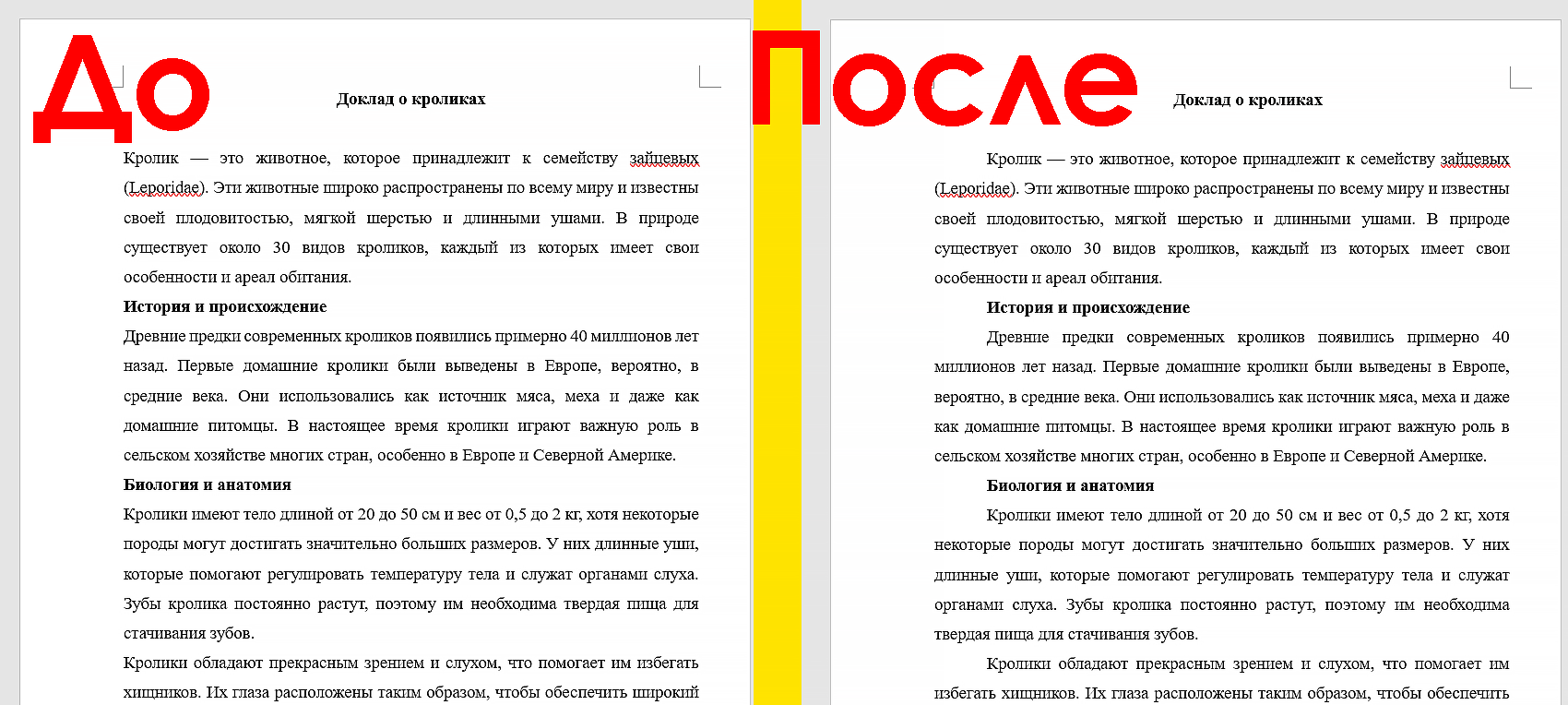Click heading "История и происхождение" in left document
The height and width of the screenshot is (705, 1568).
coord(225,306)
